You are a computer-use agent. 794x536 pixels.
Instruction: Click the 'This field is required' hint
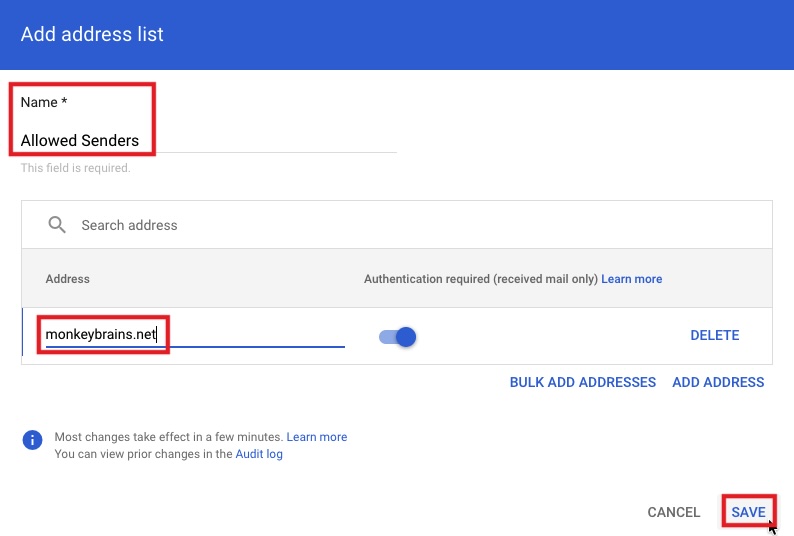[76, 168]
